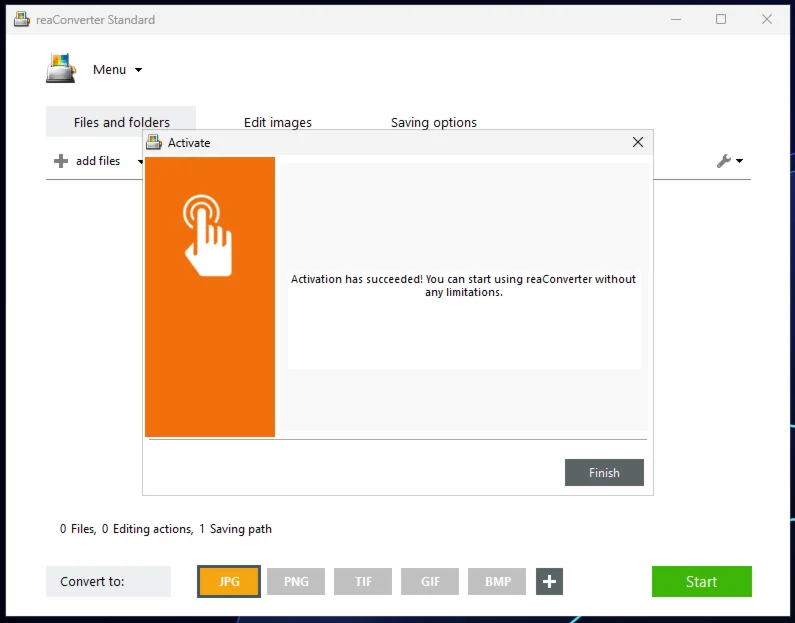
Task: Click the Activate dialog title icon
Action: (x=154, y=142)
